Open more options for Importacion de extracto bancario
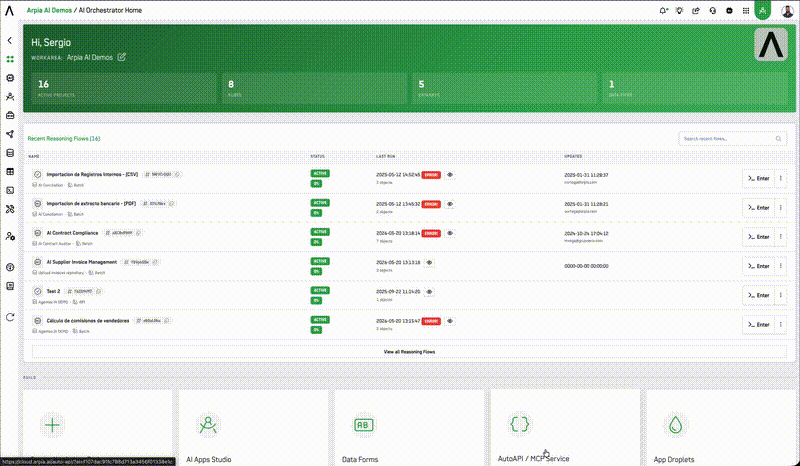Image resolution: width=800 pixels, height=466 pixels. point(781,208)
